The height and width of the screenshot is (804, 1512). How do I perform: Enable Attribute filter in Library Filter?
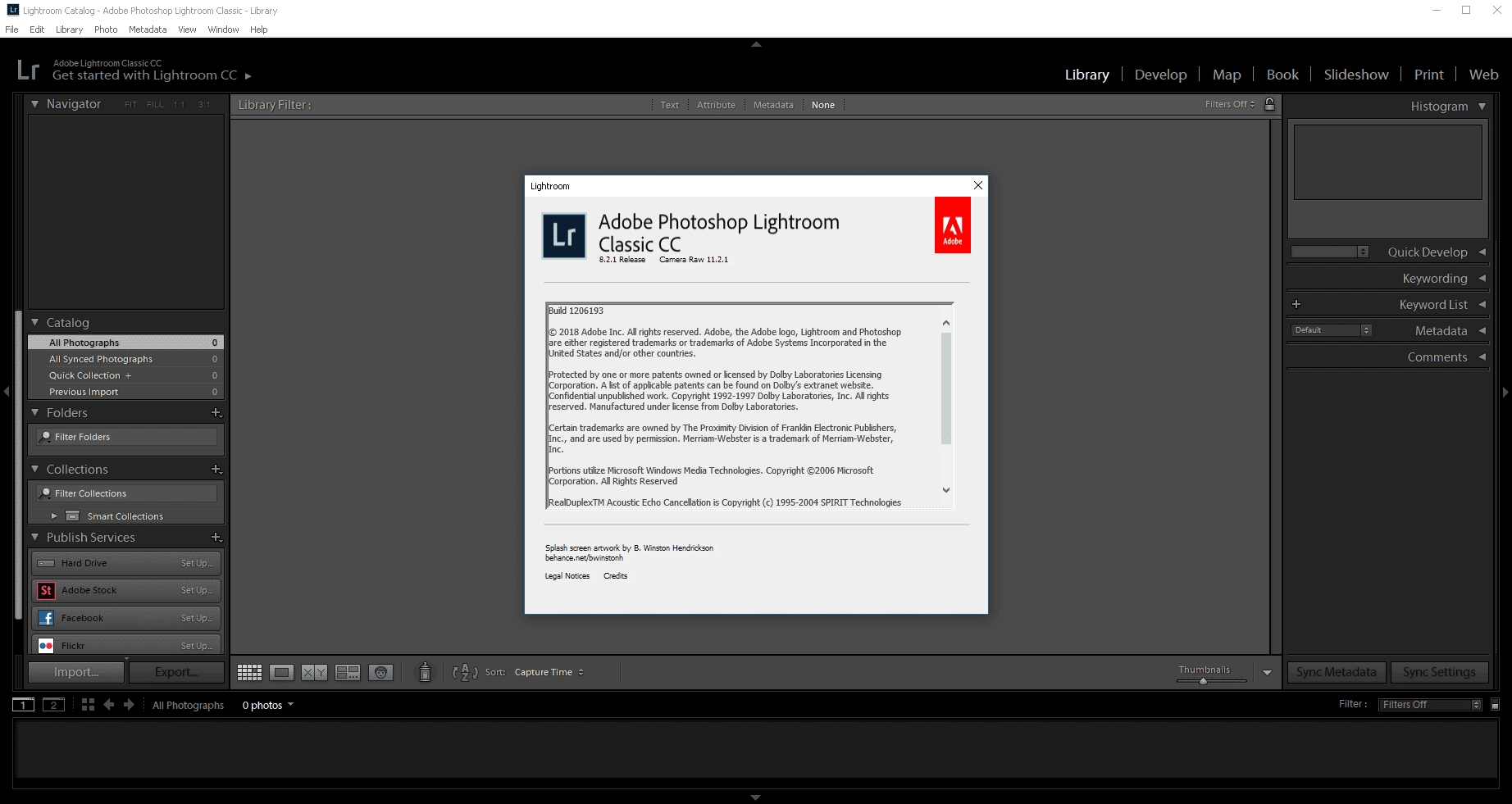(716, 105)
